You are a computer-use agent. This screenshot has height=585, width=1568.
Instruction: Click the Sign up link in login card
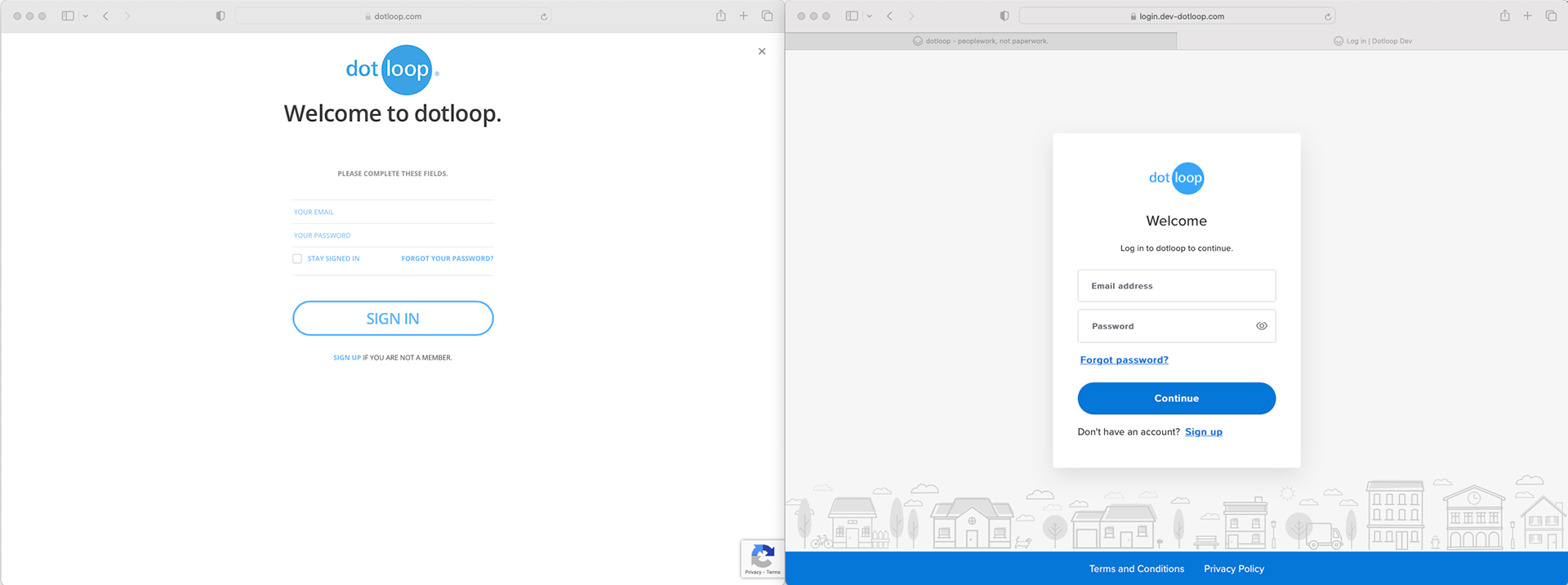[1204, 432]
